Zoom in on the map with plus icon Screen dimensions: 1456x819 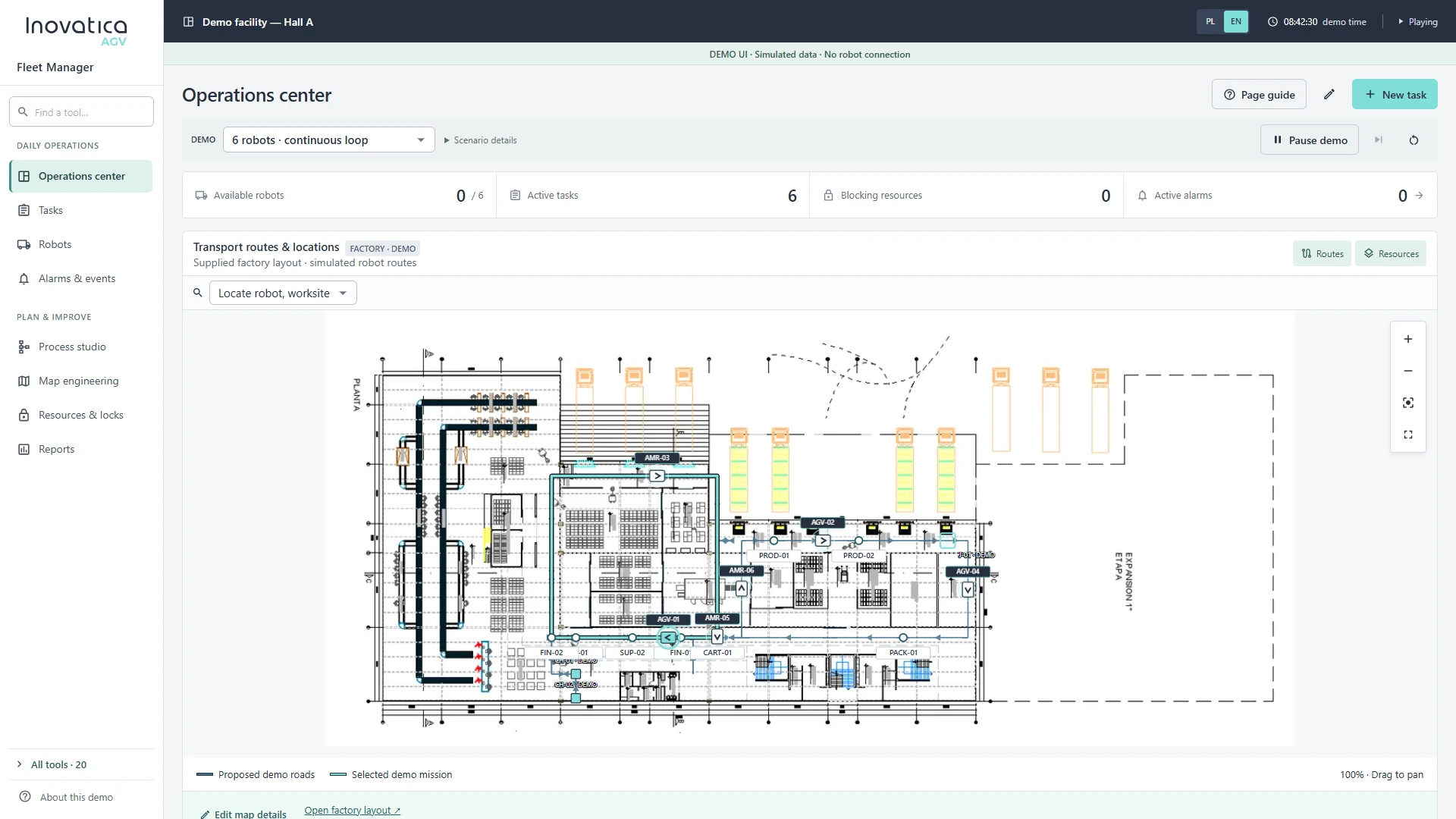tap(1408, 339)
